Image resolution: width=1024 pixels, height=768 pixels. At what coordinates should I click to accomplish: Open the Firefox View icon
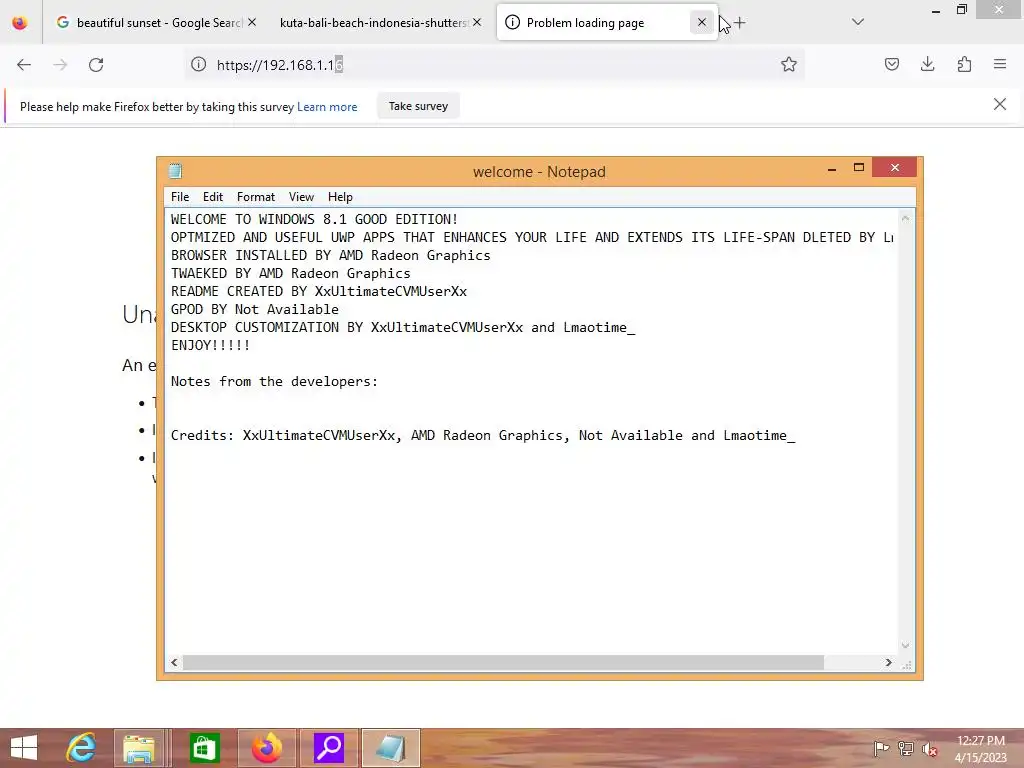point(20,23)
